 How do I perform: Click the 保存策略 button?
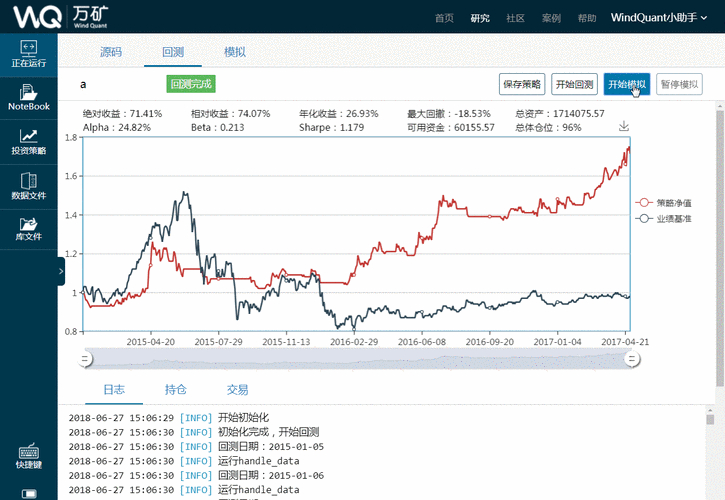pyautogui.click(x=522, y=85)
